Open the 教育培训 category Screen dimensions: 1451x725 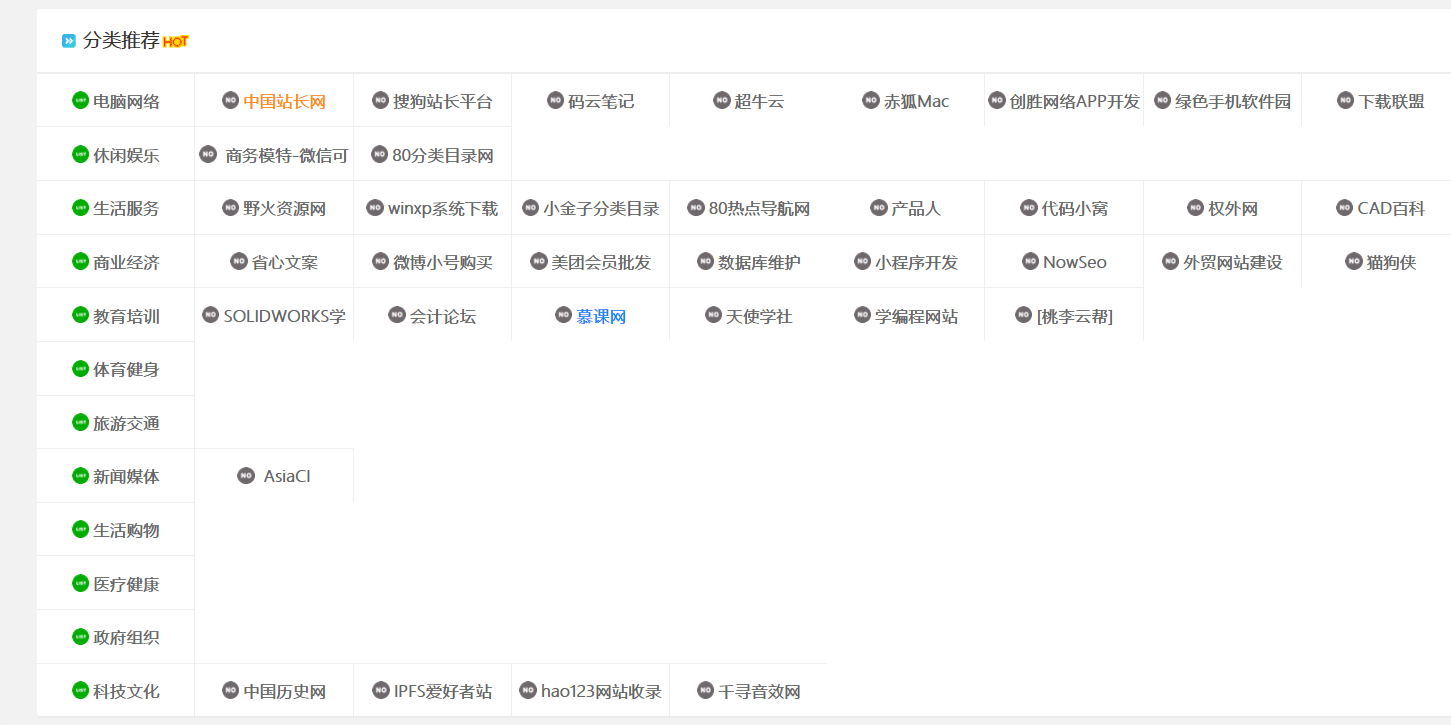pos(126,316)
